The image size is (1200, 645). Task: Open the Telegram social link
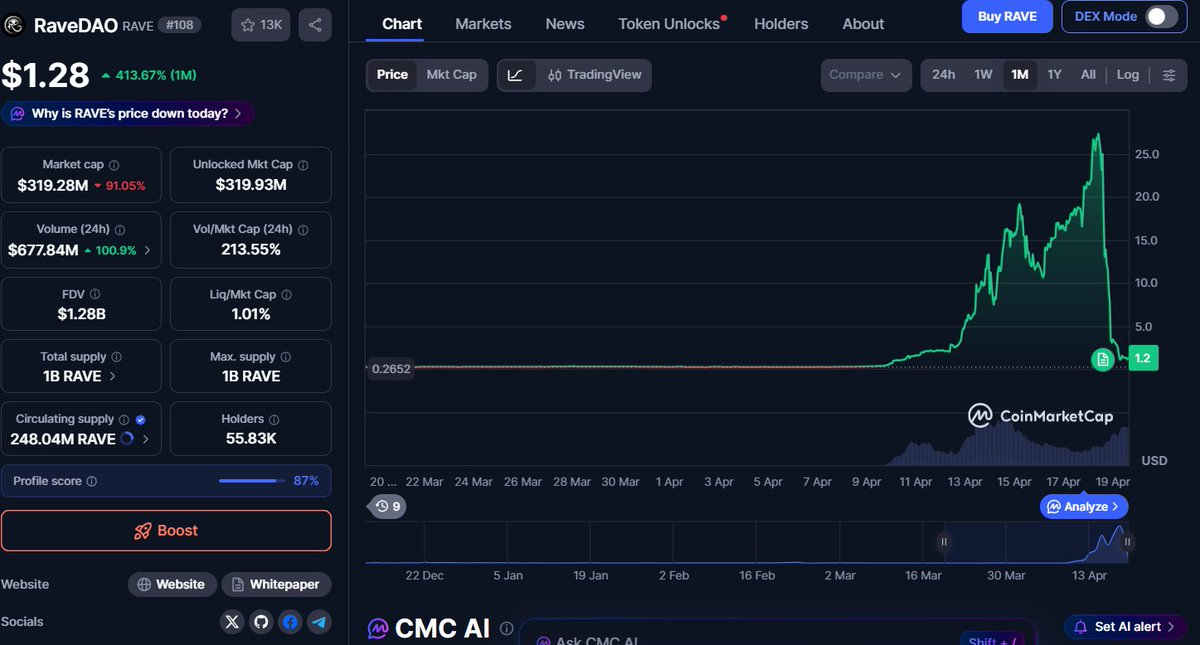coord(319,622)
